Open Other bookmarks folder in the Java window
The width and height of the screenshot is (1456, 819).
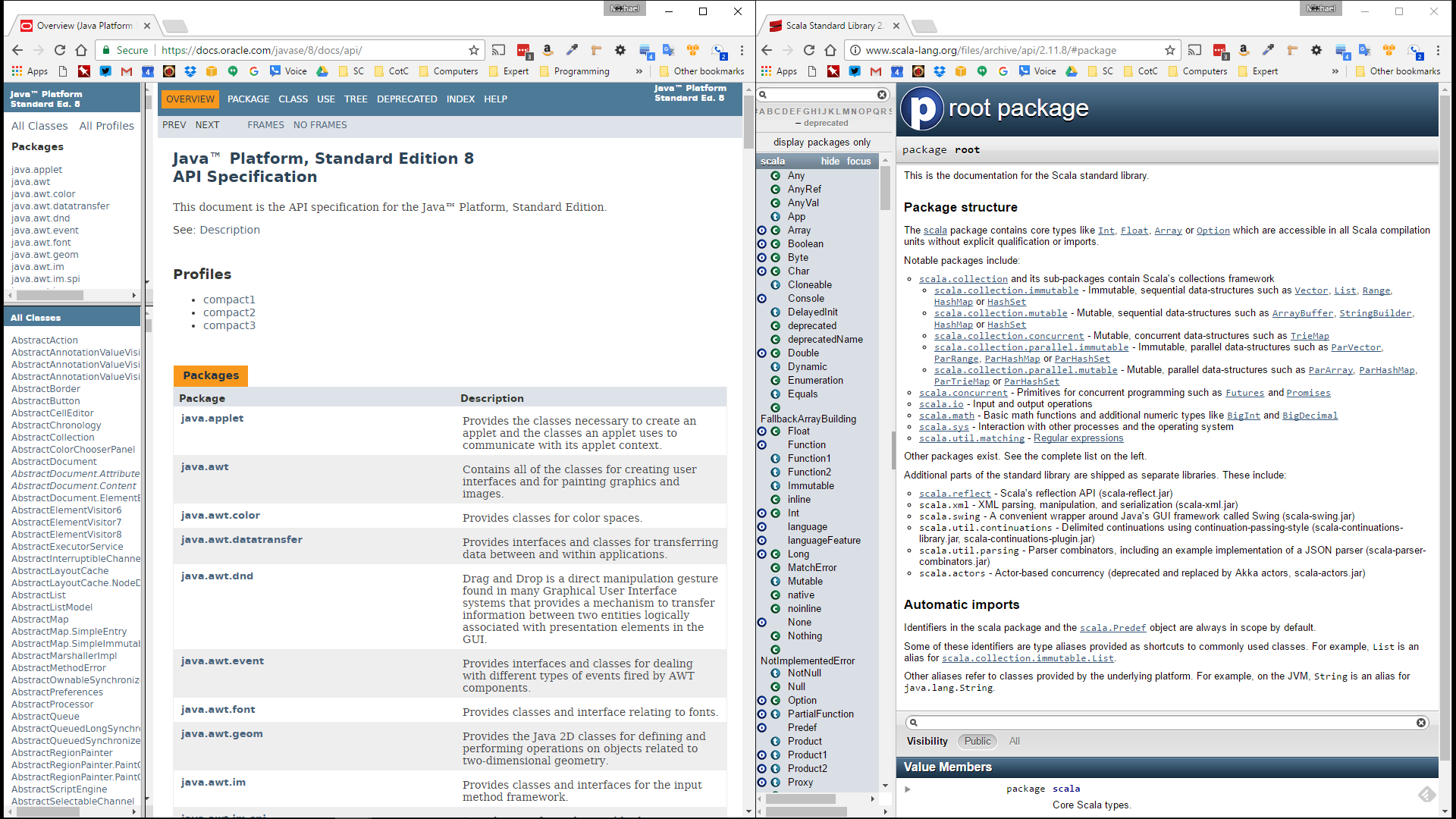click(x=701, y=71)
